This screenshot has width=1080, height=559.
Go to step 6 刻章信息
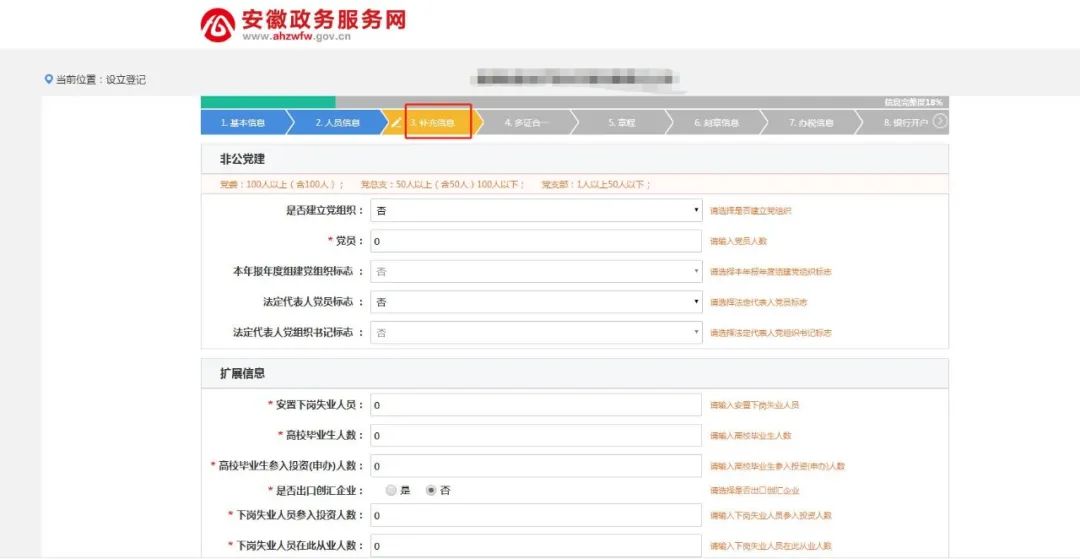716,123
